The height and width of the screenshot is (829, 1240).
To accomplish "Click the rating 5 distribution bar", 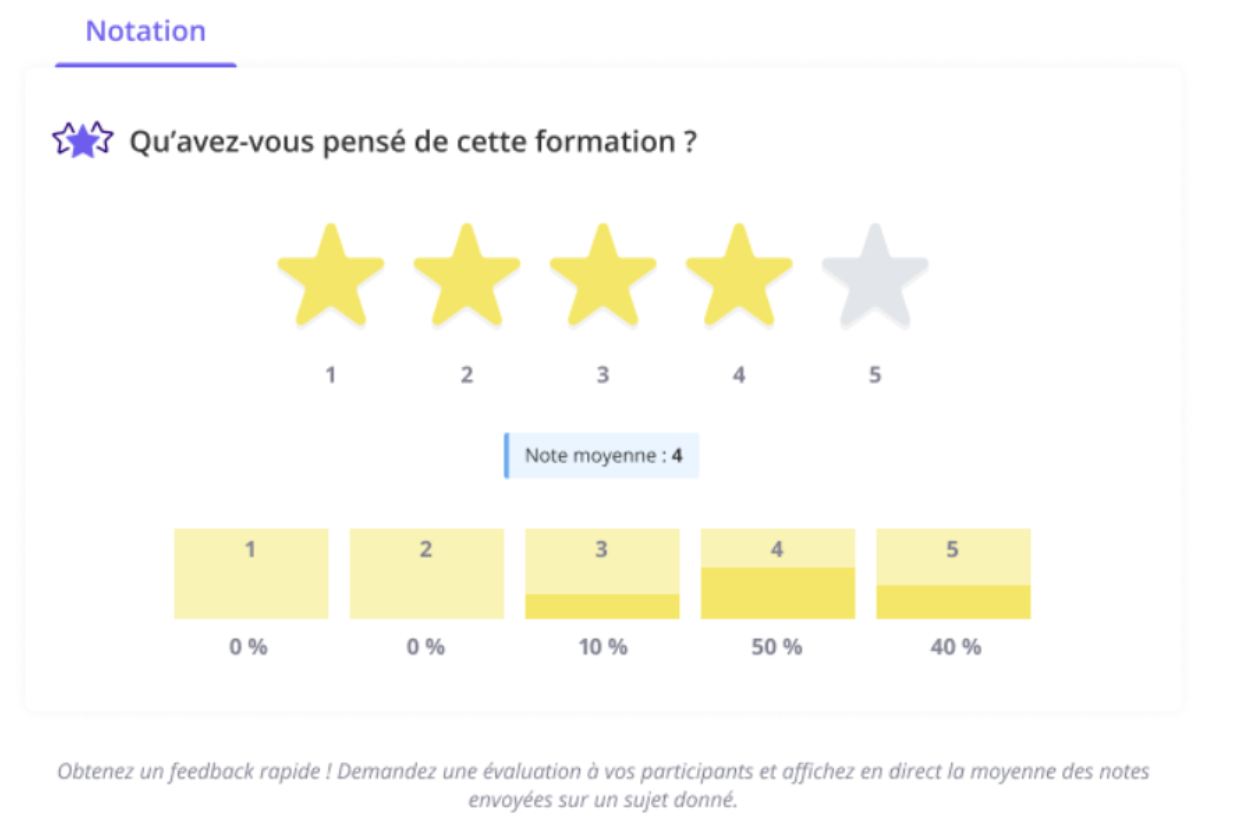I will (x=953, y=574).
